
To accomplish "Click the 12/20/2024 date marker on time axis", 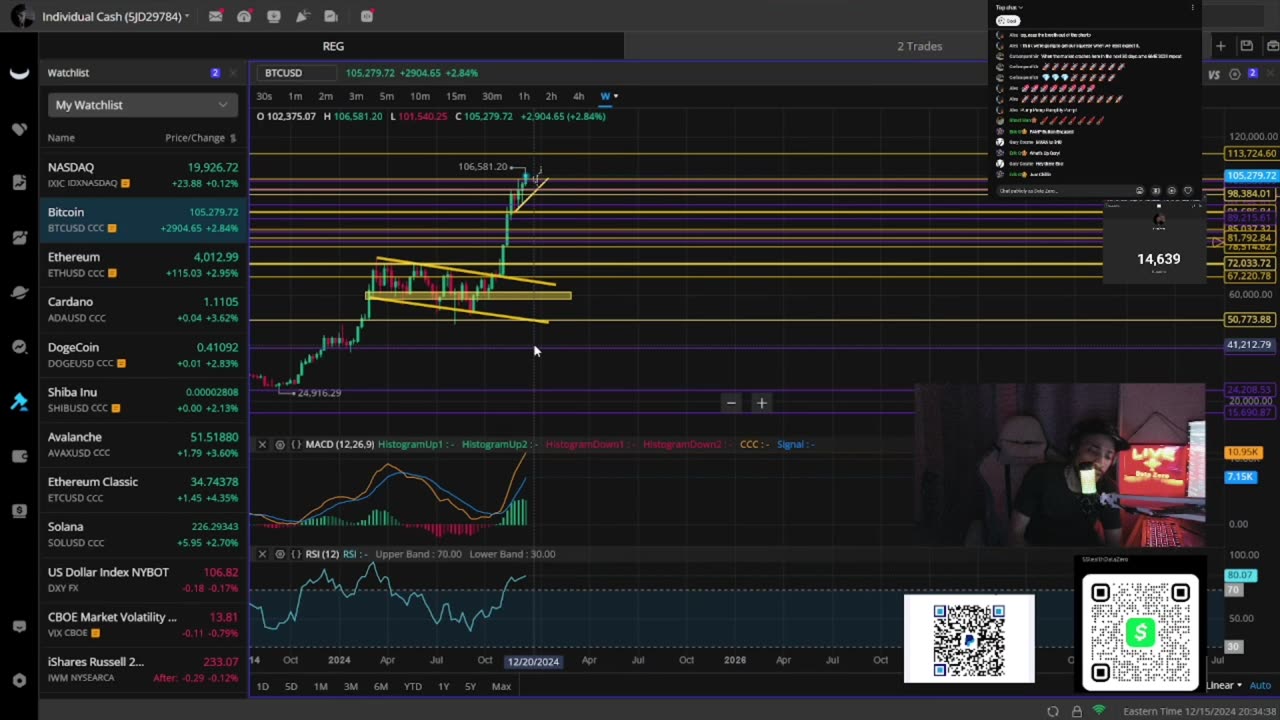I will point(533,661).
